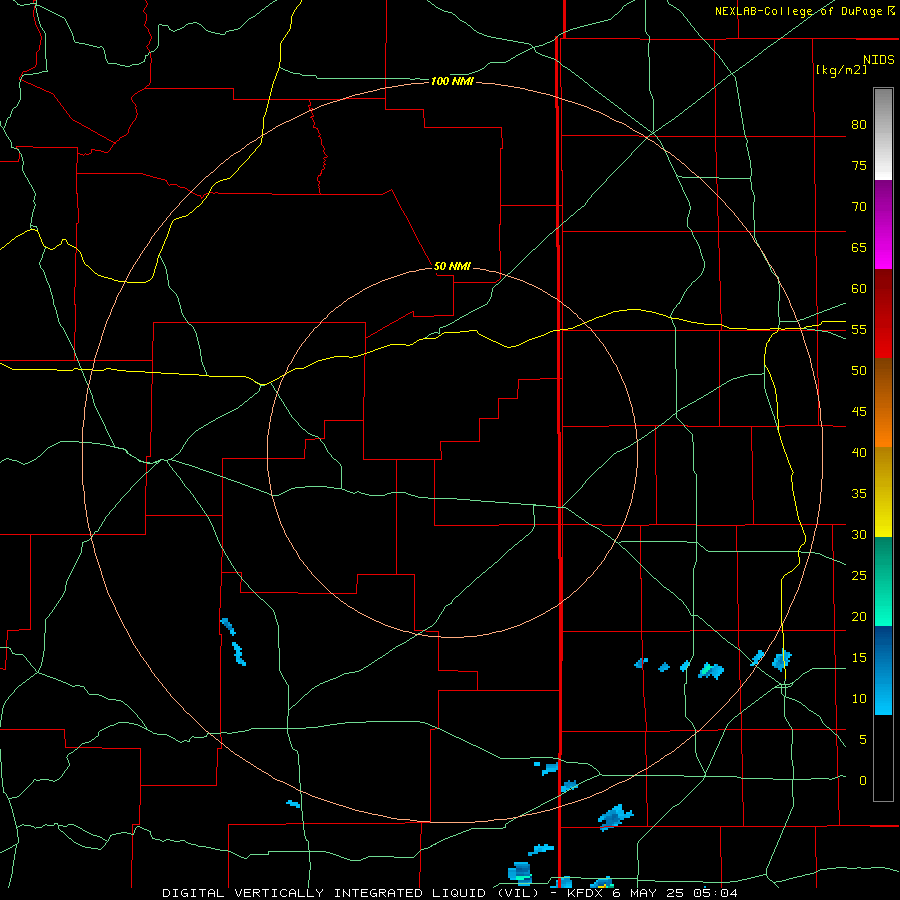900x900 pixels.
Task: Click the scale value "60"
Action: click(859, 289)
